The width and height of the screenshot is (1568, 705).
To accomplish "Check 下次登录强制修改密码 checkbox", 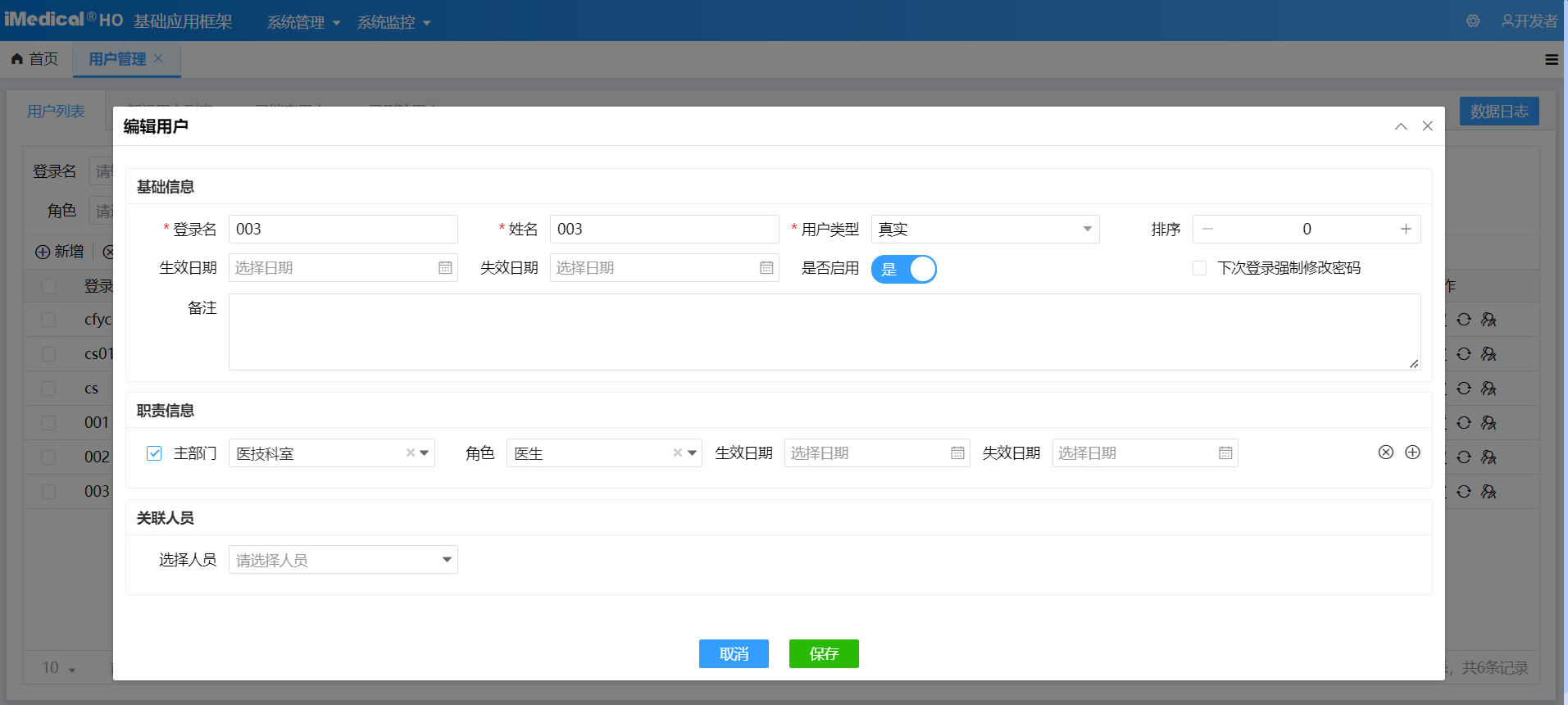I will pos(1200,268).
